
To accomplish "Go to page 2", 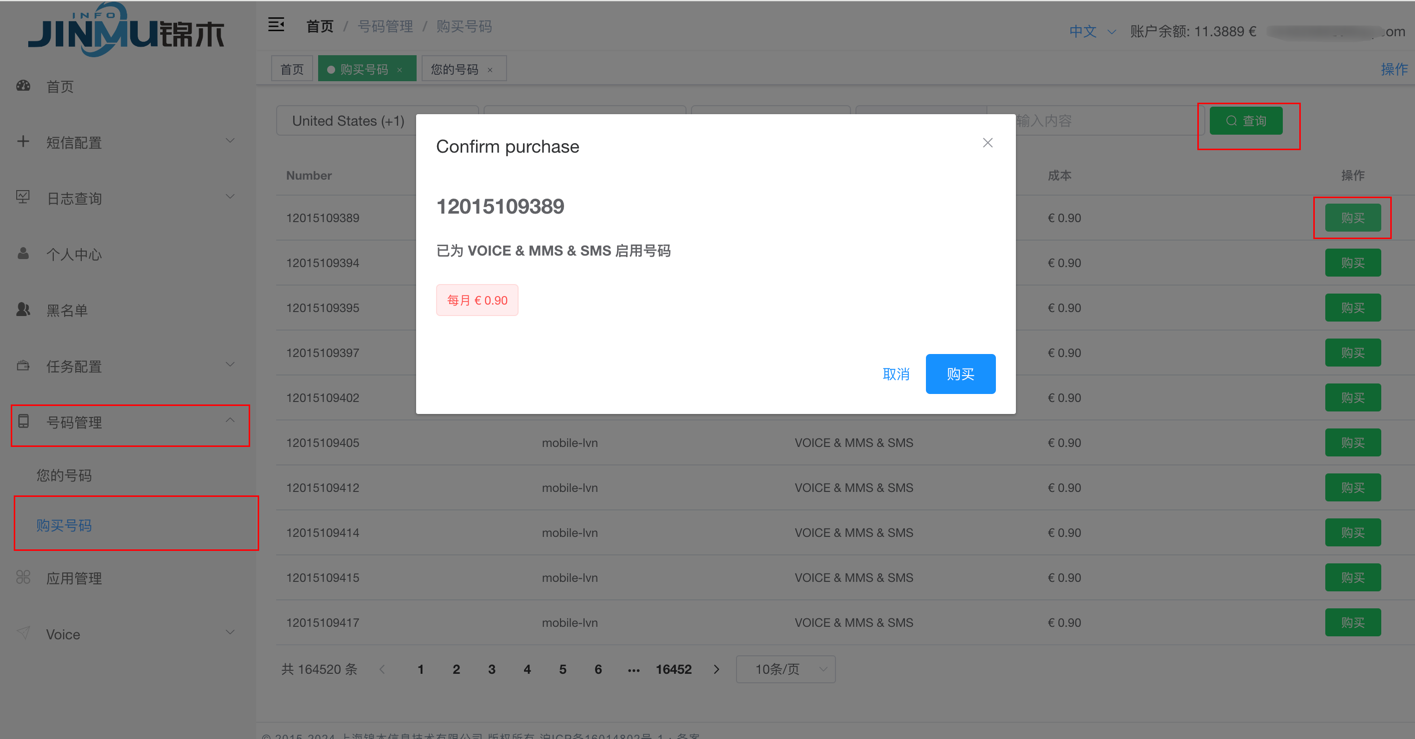I will (456, 669).
